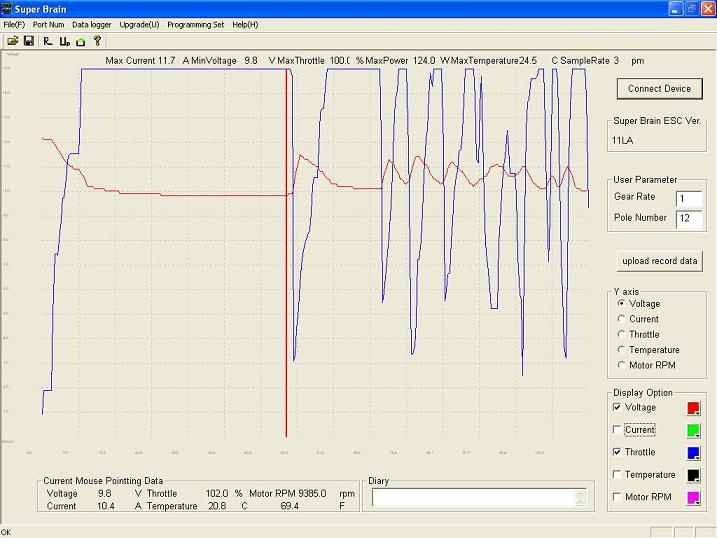Click the '69.4' F temperature value
The height and width of the screenshot is (538, 717).
(x=290, y=506)
